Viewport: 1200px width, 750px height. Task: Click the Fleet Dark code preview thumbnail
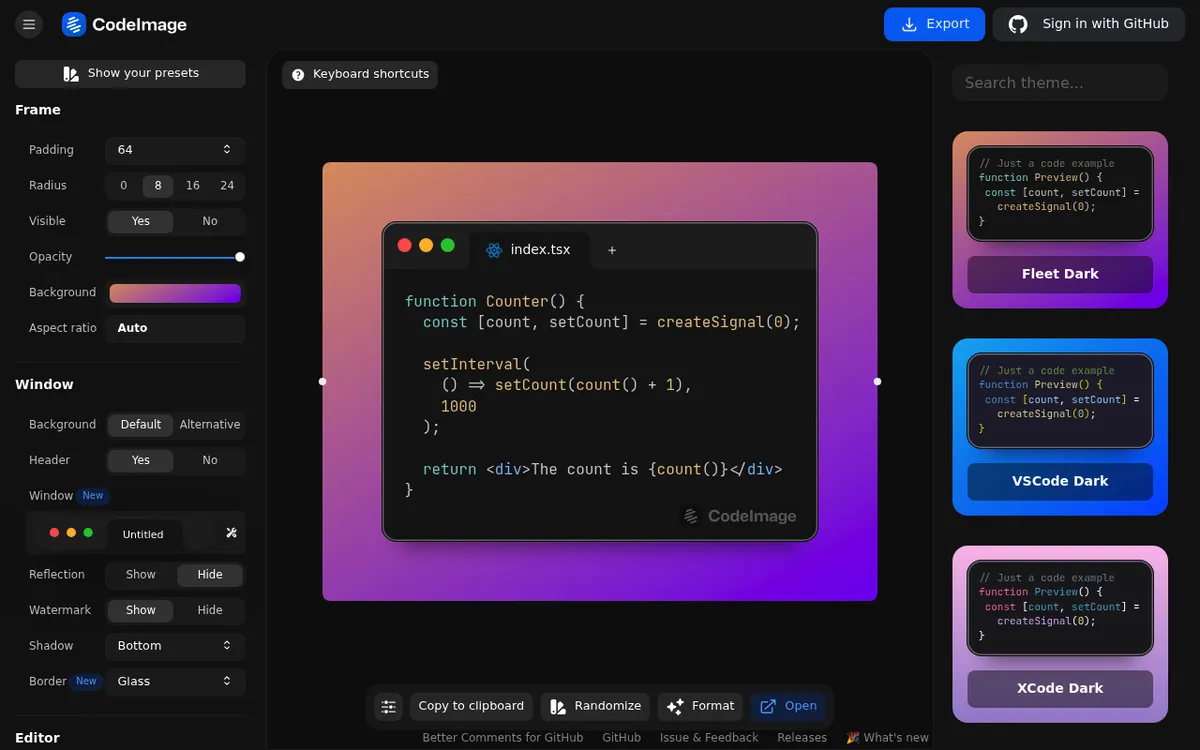click(x=1060, y=194)
